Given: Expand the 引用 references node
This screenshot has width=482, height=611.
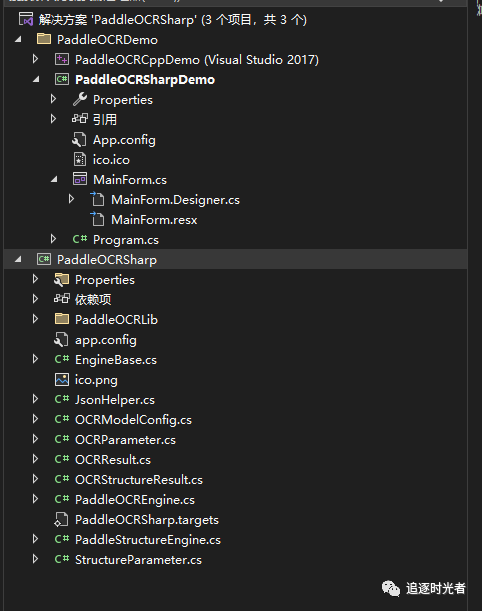Looking at the screenshot, I should pyautogui.click(x=53, y=119).
